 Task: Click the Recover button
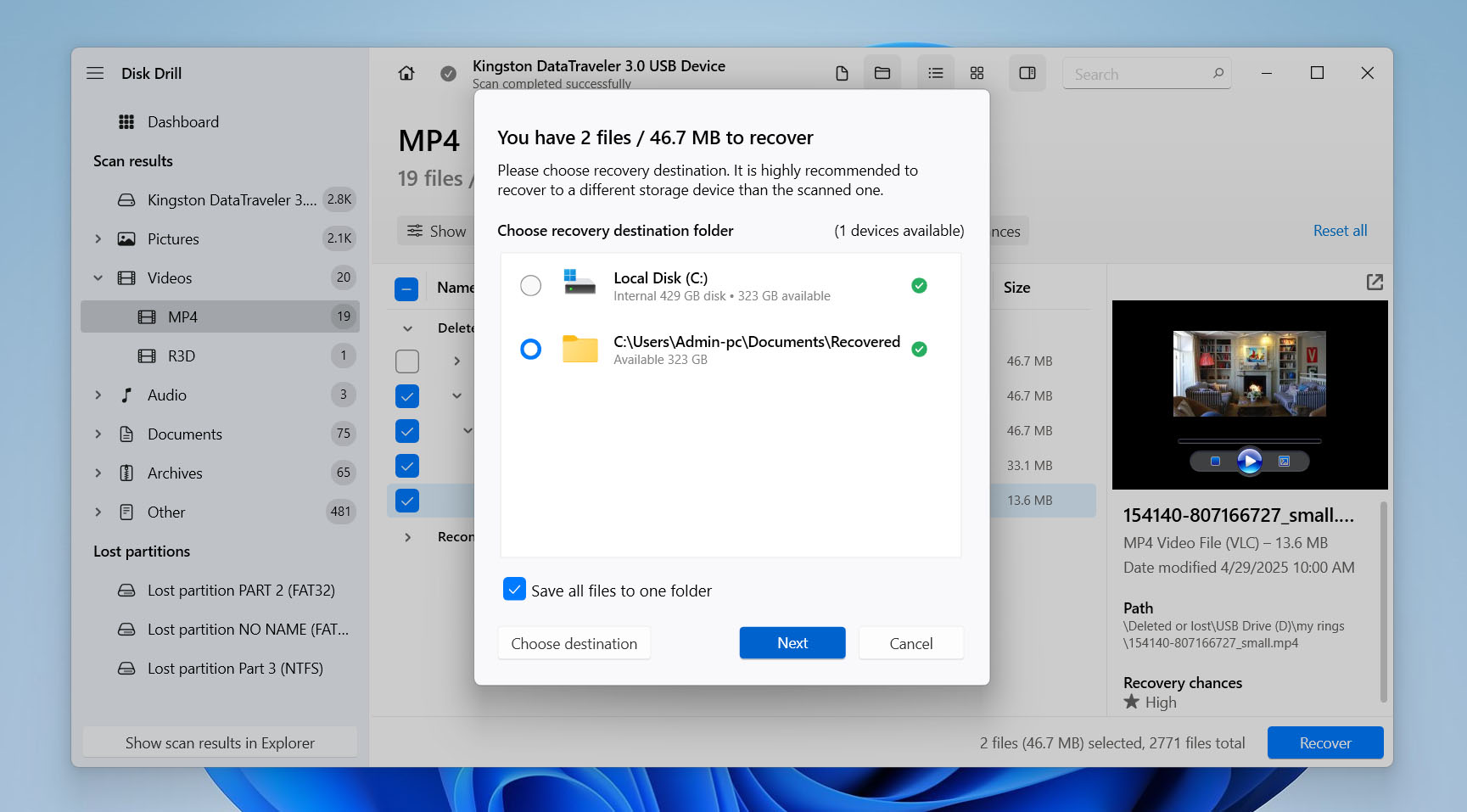1325,742
